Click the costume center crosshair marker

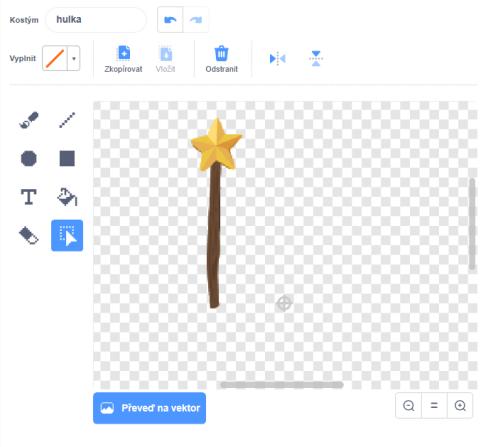click(284, 303)
